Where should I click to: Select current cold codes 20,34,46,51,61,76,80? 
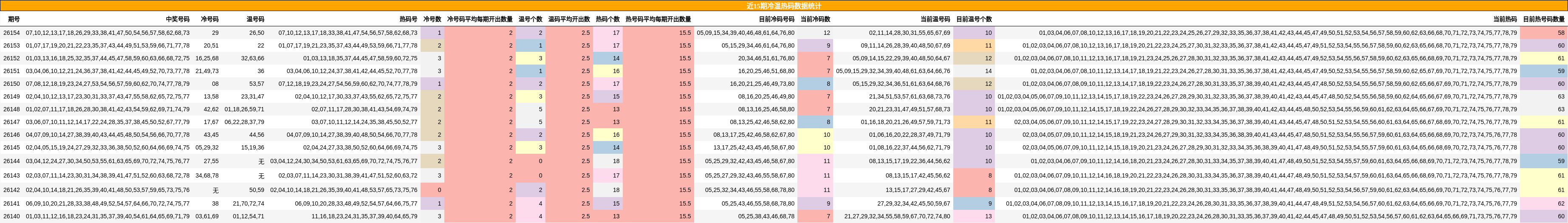(766, 59)
